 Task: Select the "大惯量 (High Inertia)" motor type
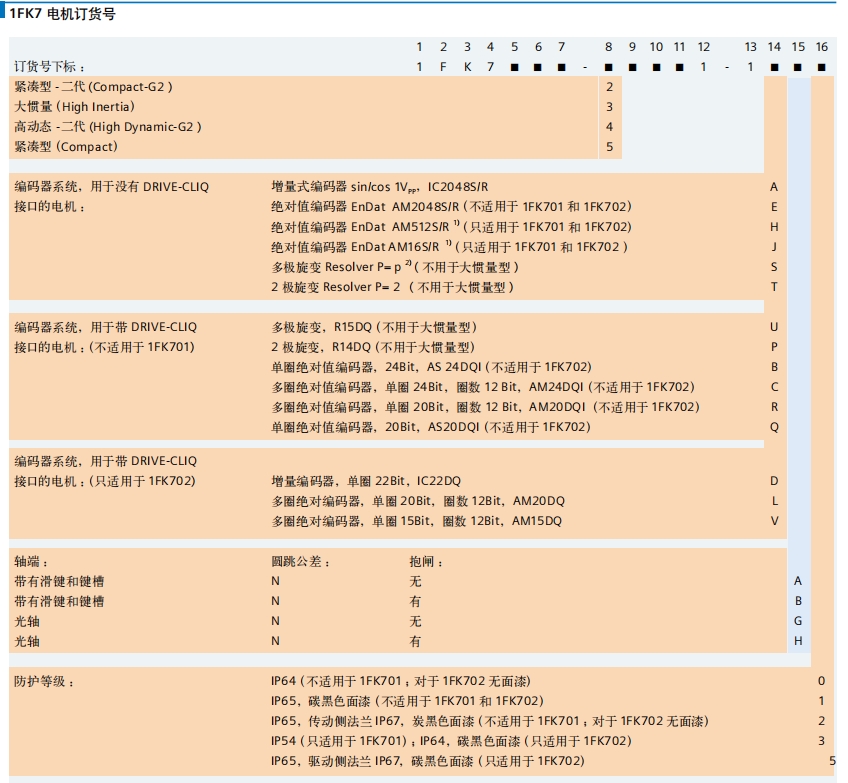[x=74, y=107]
